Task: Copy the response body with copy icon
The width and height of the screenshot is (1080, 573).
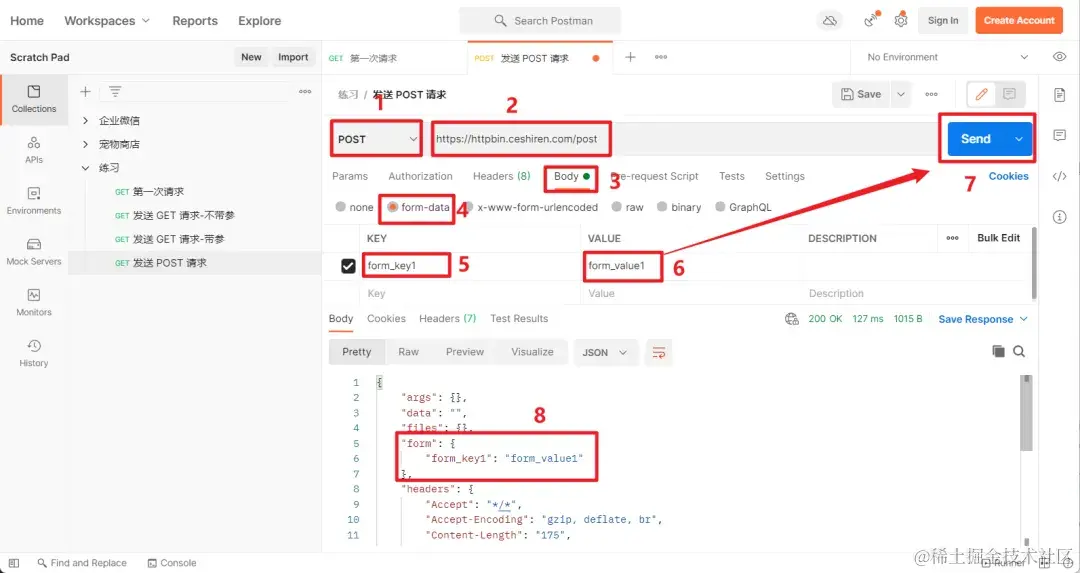Action: (998, 352)
